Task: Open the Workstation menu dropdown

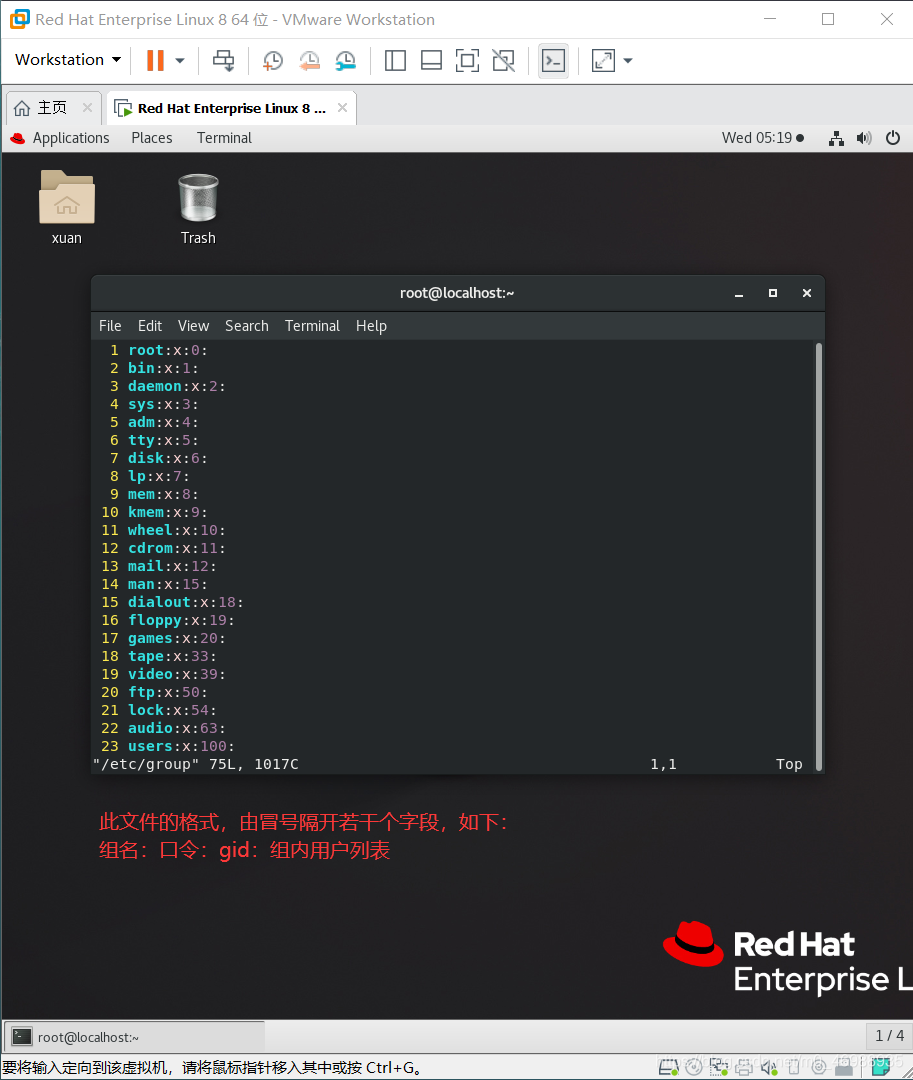Action: pos(67,60)
